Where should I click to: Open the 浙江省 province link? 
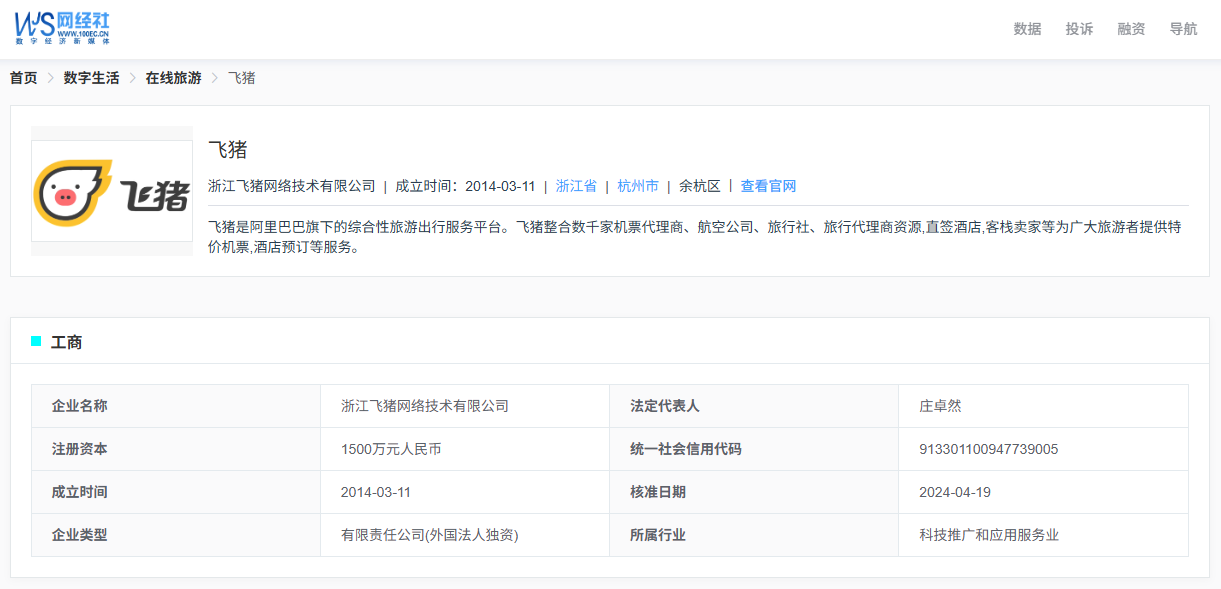(x=576, y=186)
